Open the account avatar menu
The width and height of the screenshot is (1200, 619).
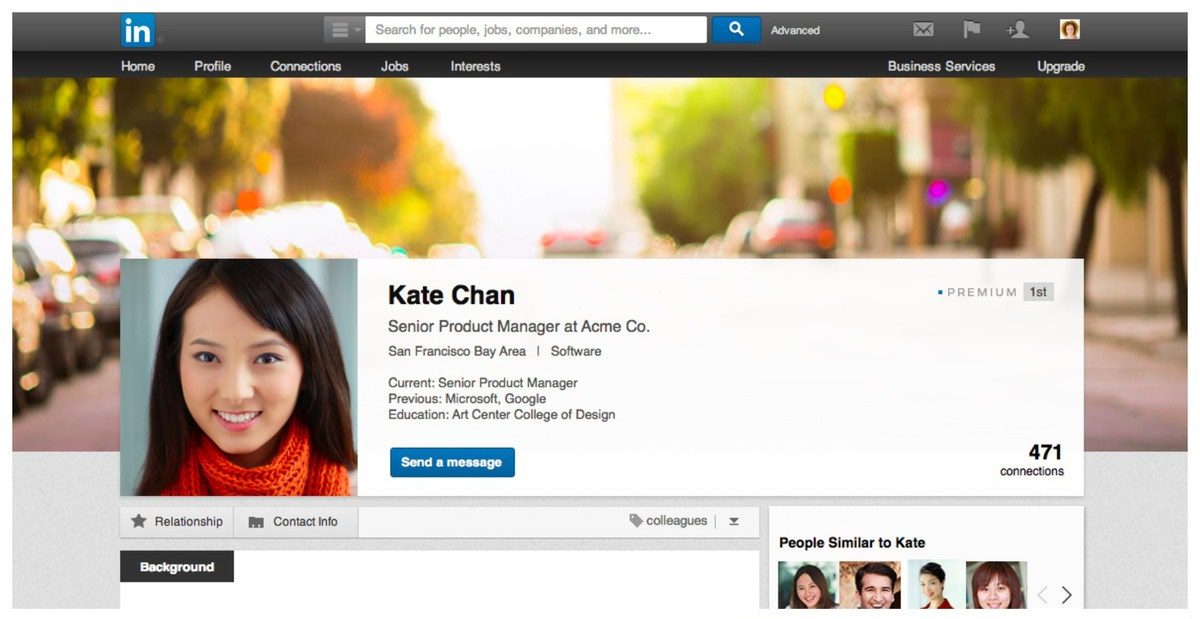point(1070,30)
